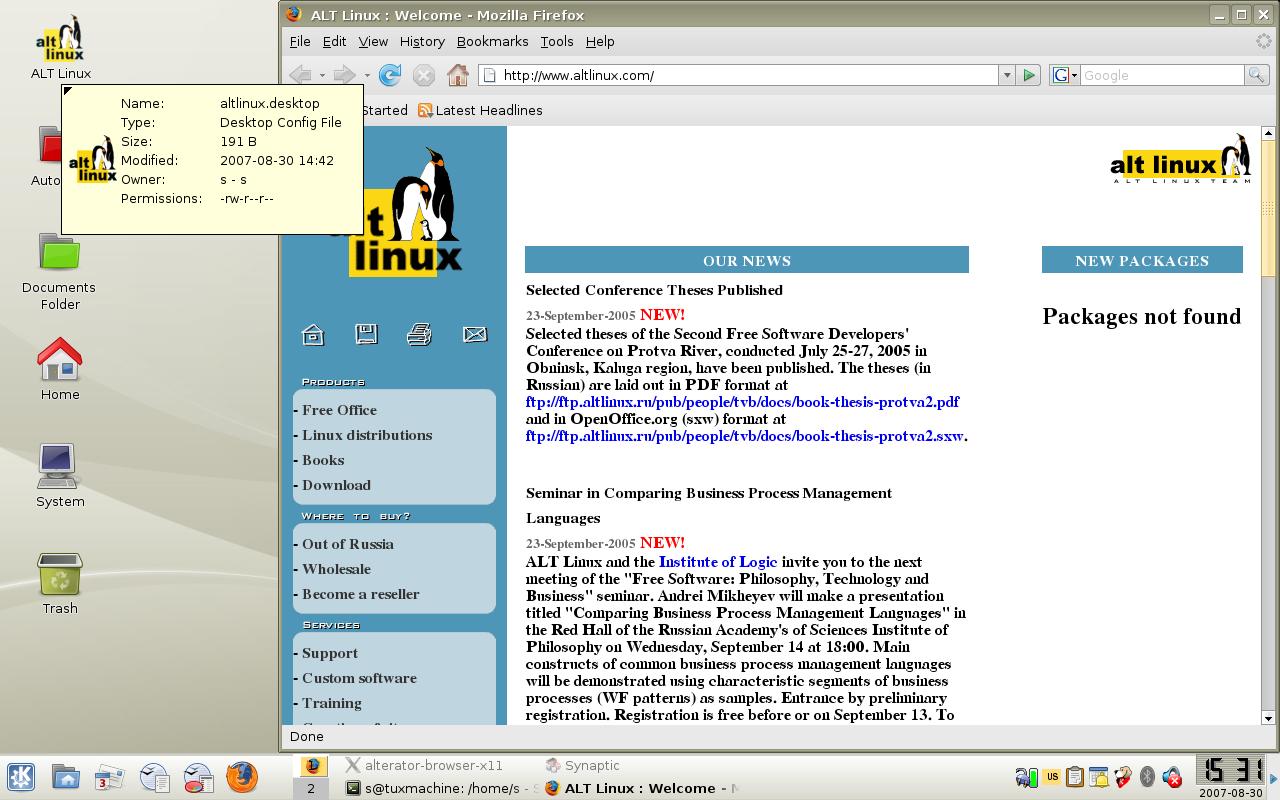Open Out of Russia link
The width and height of the screenshot is (1280, 800).
pyautogui.click(x=348, y=544)
